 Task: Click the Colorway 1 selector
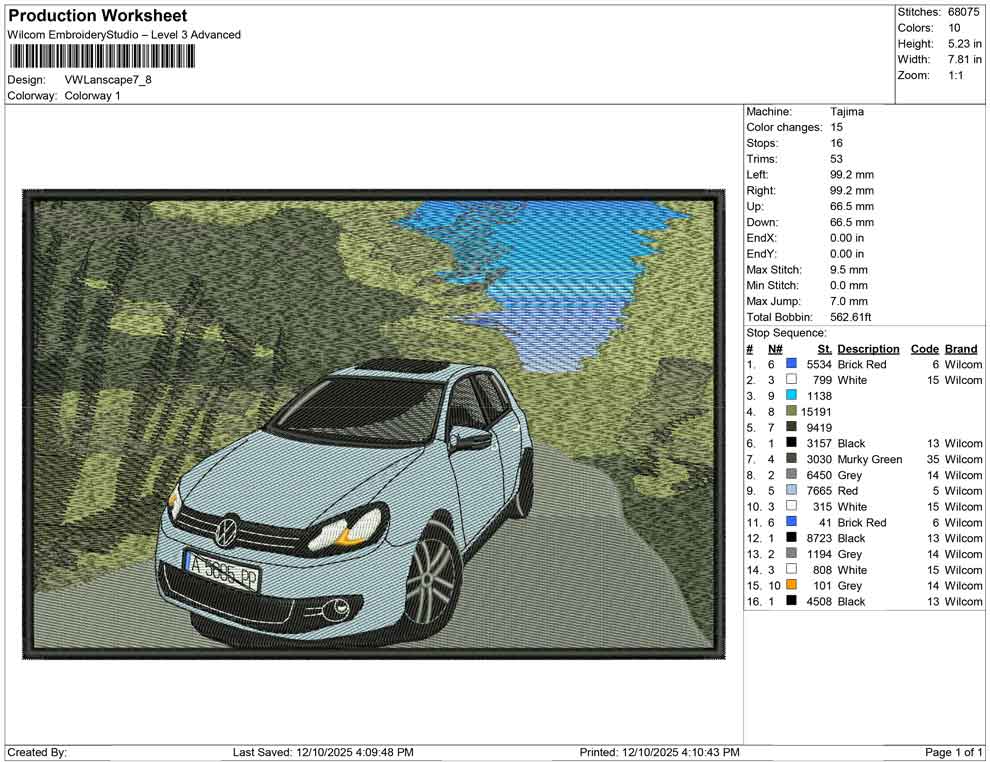click(93, 96)
